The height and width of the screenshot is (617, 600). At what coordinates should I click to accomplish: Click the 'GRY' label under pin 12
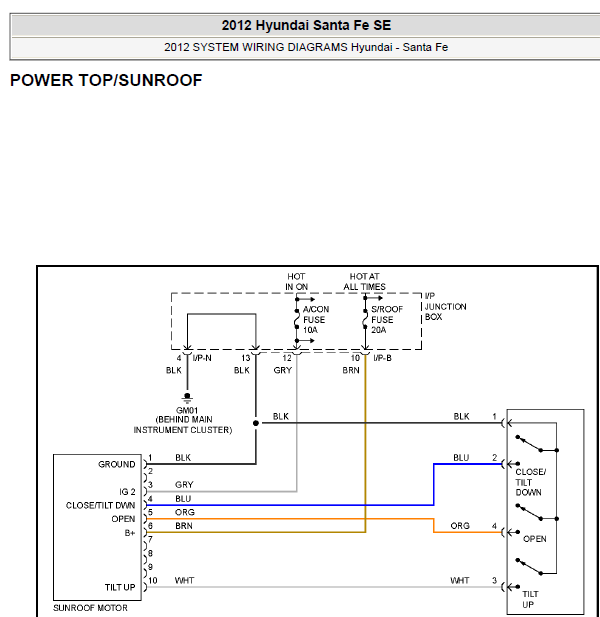click(x=282, y=371)
